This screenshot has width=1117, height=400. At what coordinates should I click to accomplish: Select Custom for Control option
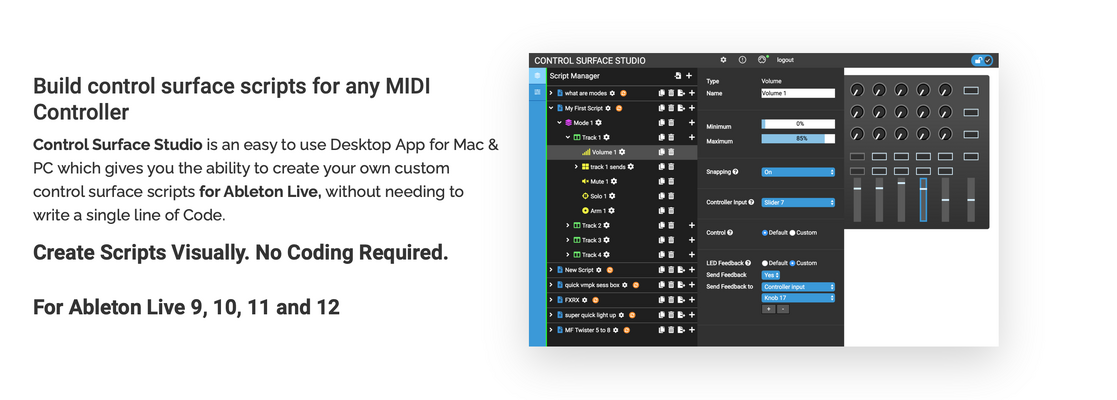coord(792,233)
